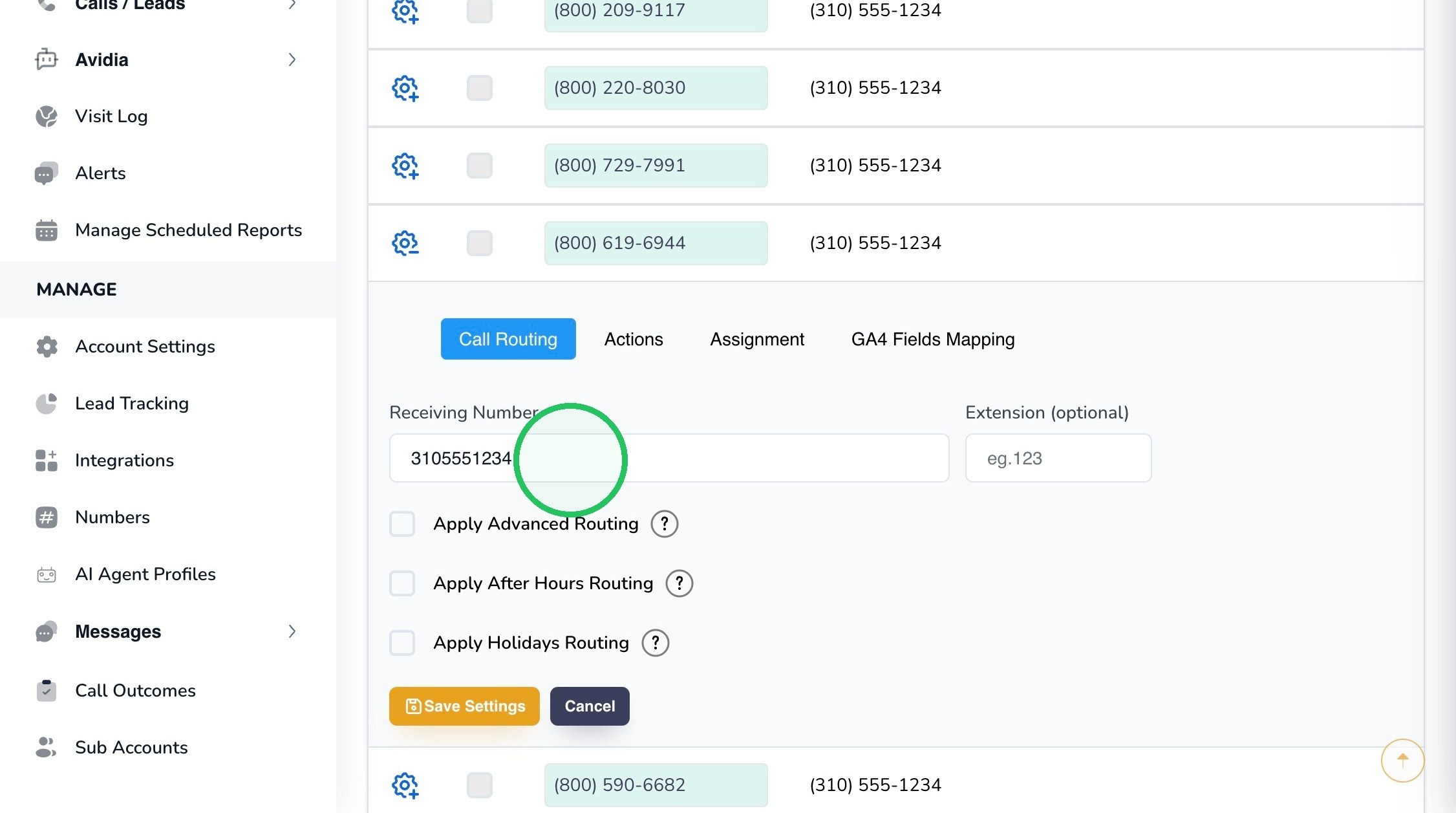Click the Call Outcomes clipboard icon
This screenshot has width=1456, height=813.
(47, 691)
